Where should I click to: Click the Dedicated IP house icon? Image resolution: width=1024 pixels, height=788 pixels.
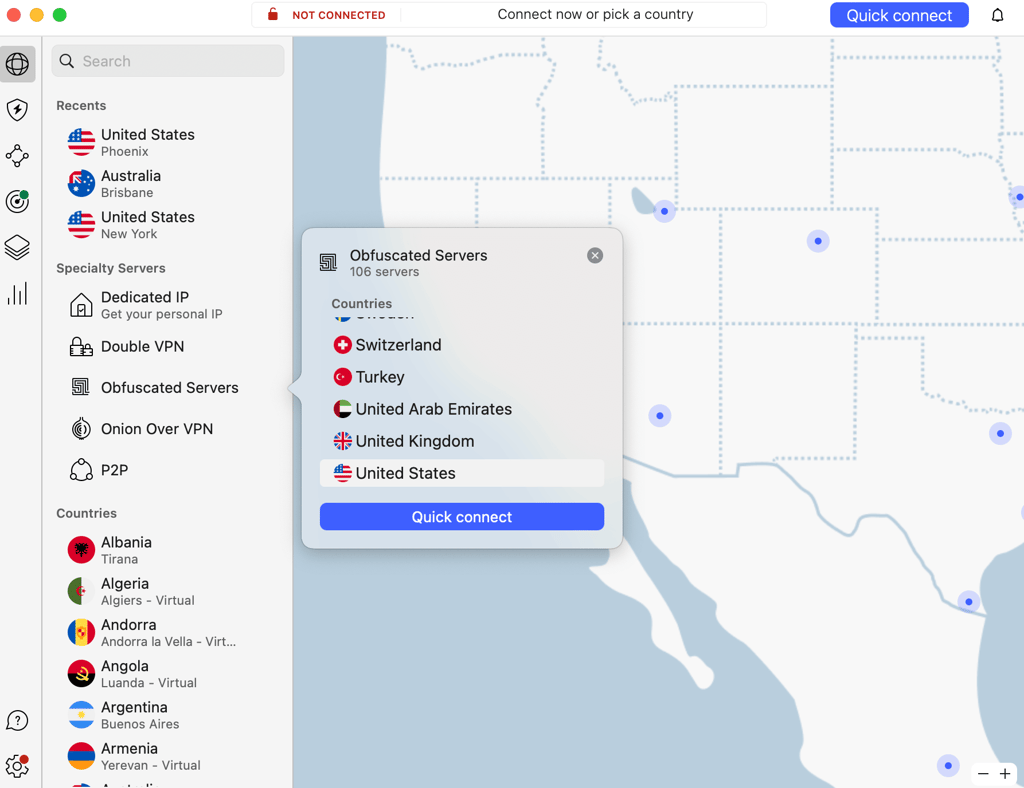point(81,305)
